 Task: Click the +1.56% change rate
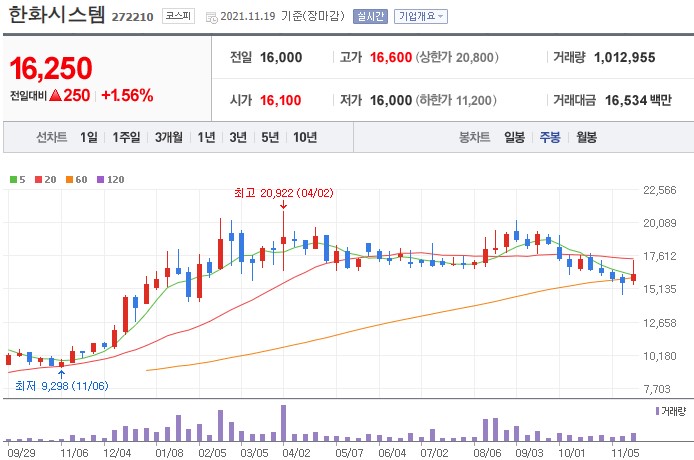click(127, 95)
